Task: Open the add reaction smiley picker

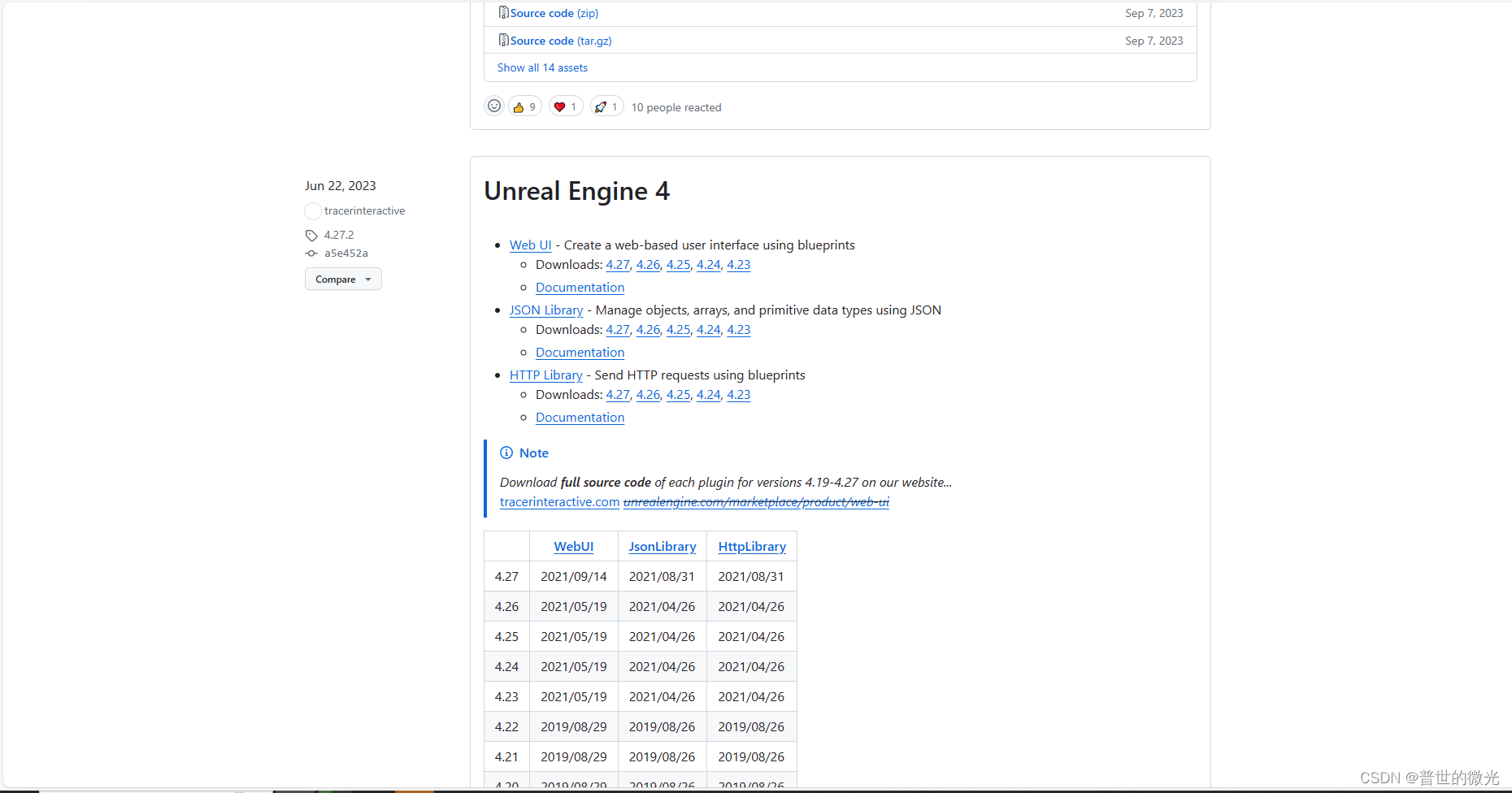Action: pos(494,106)
